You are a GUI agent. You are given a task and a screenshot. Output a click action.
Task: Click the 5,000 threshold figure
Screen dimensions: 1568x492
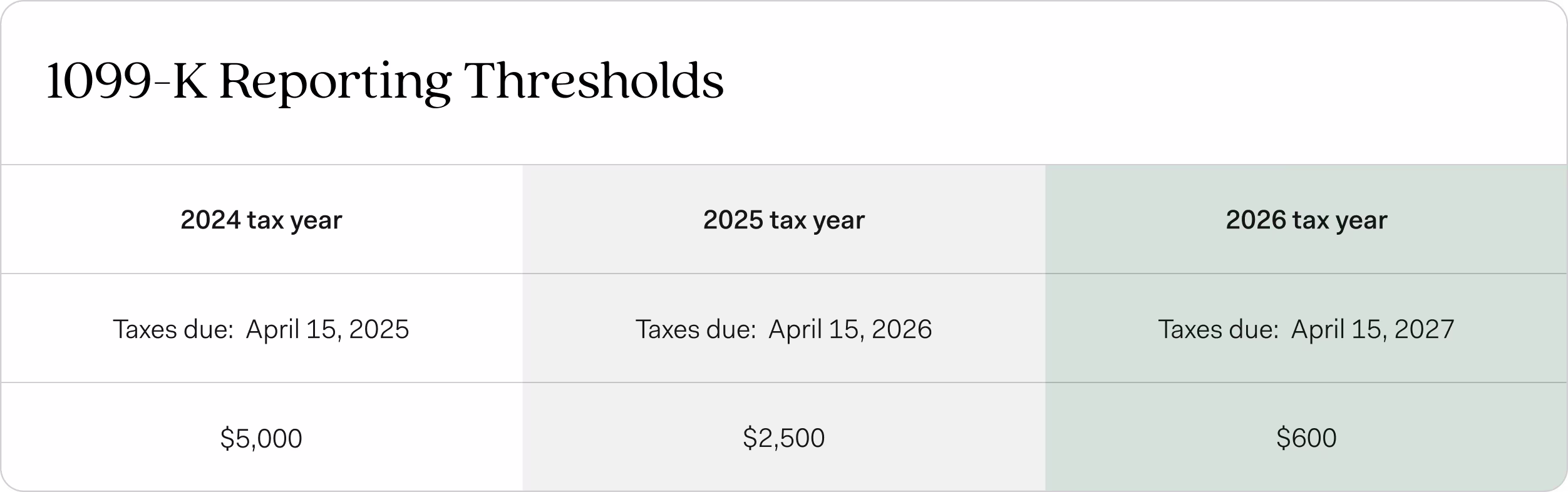point(268,439)
